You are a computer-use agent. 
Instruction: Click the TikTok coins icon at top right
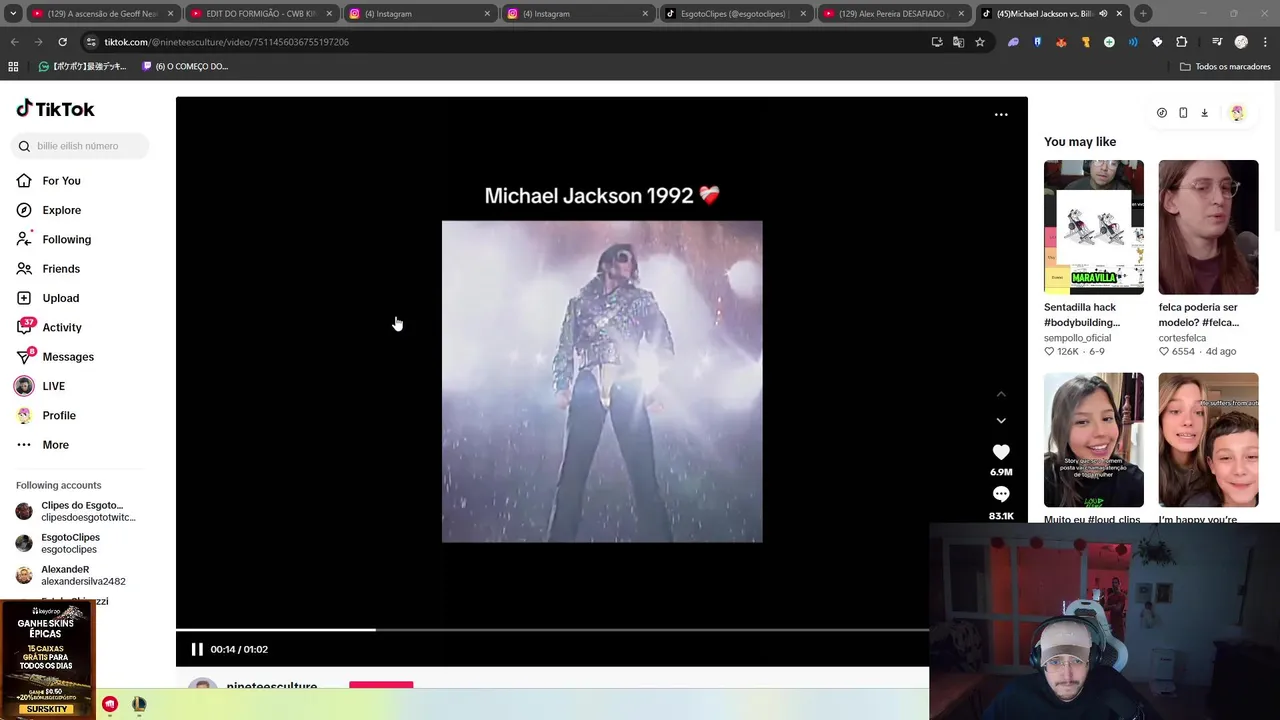click(x=1161, y=113)
